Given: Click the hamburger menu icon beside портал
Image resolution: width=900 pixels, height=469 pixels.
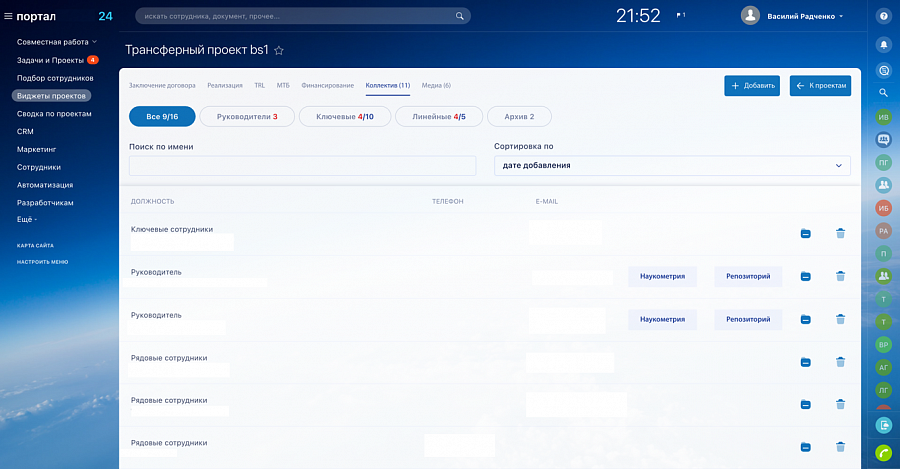Looking at the screenshot, I should (8, 16).
